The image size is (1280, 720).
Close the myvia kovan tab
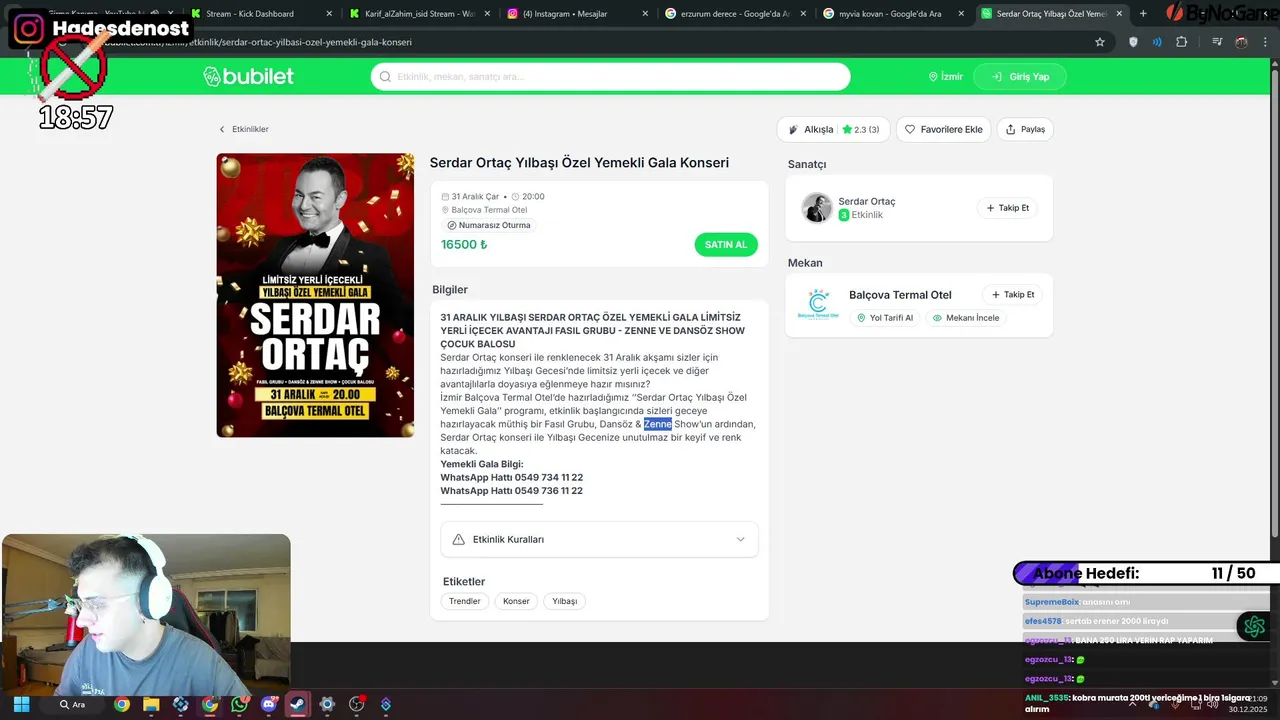tap(961, 14)
